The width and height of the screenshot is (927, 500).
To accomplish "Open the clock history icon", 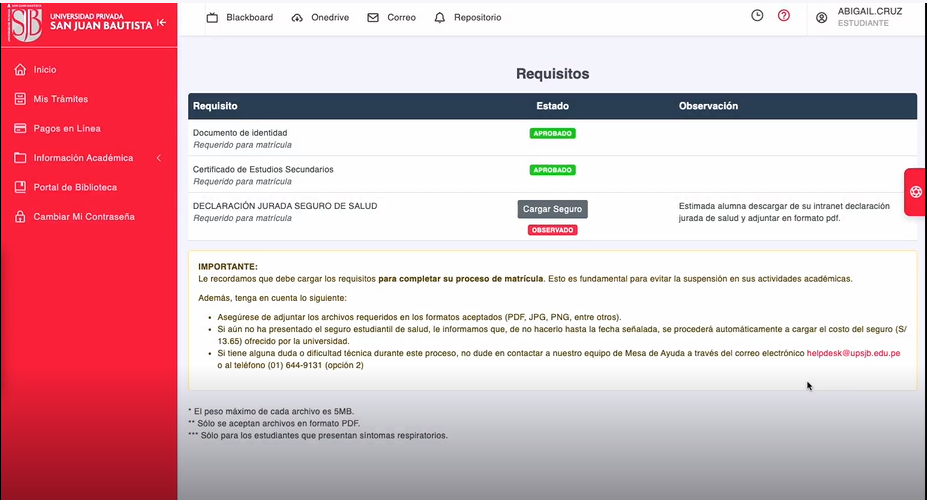I will [757, 16].
